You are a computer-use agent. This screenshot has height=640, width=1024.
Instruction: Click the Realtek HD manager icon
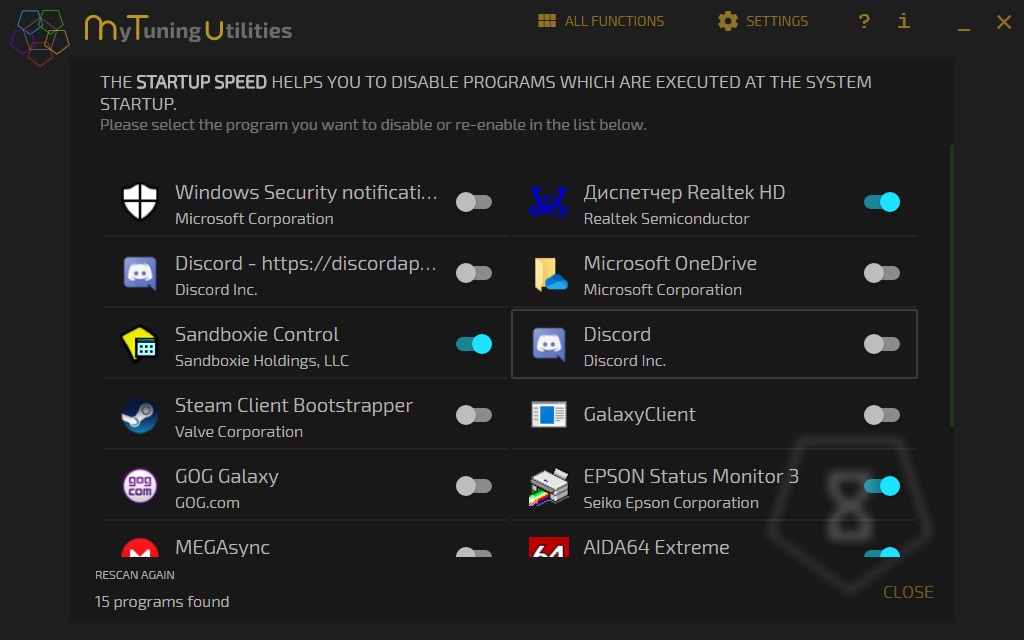tap(549, 202)
